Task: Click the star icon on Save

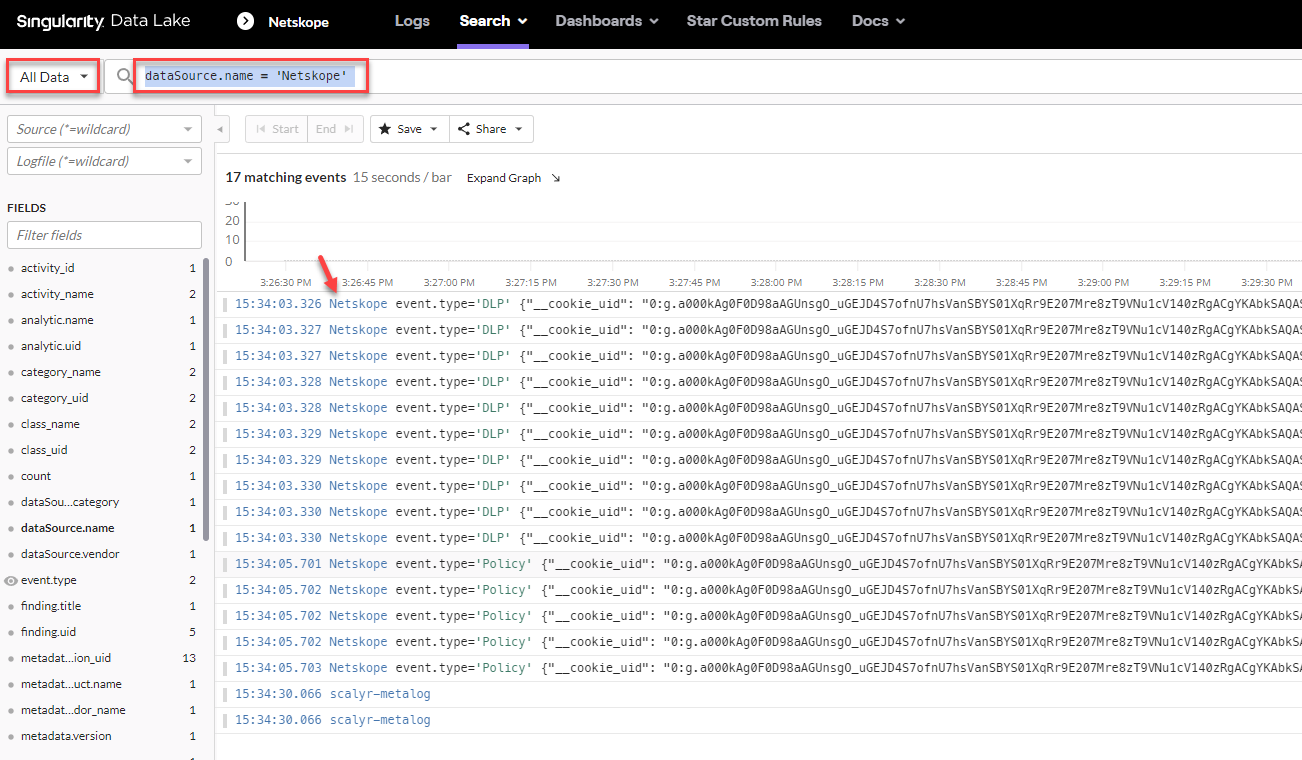Action: click(x=384, y=129)
